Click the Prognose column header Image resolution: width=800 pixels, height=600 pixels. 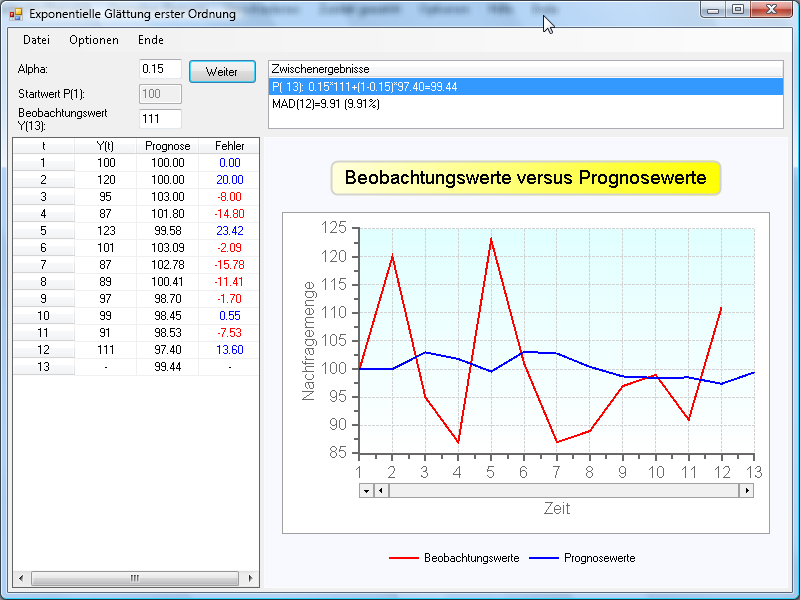pos(167,146)
